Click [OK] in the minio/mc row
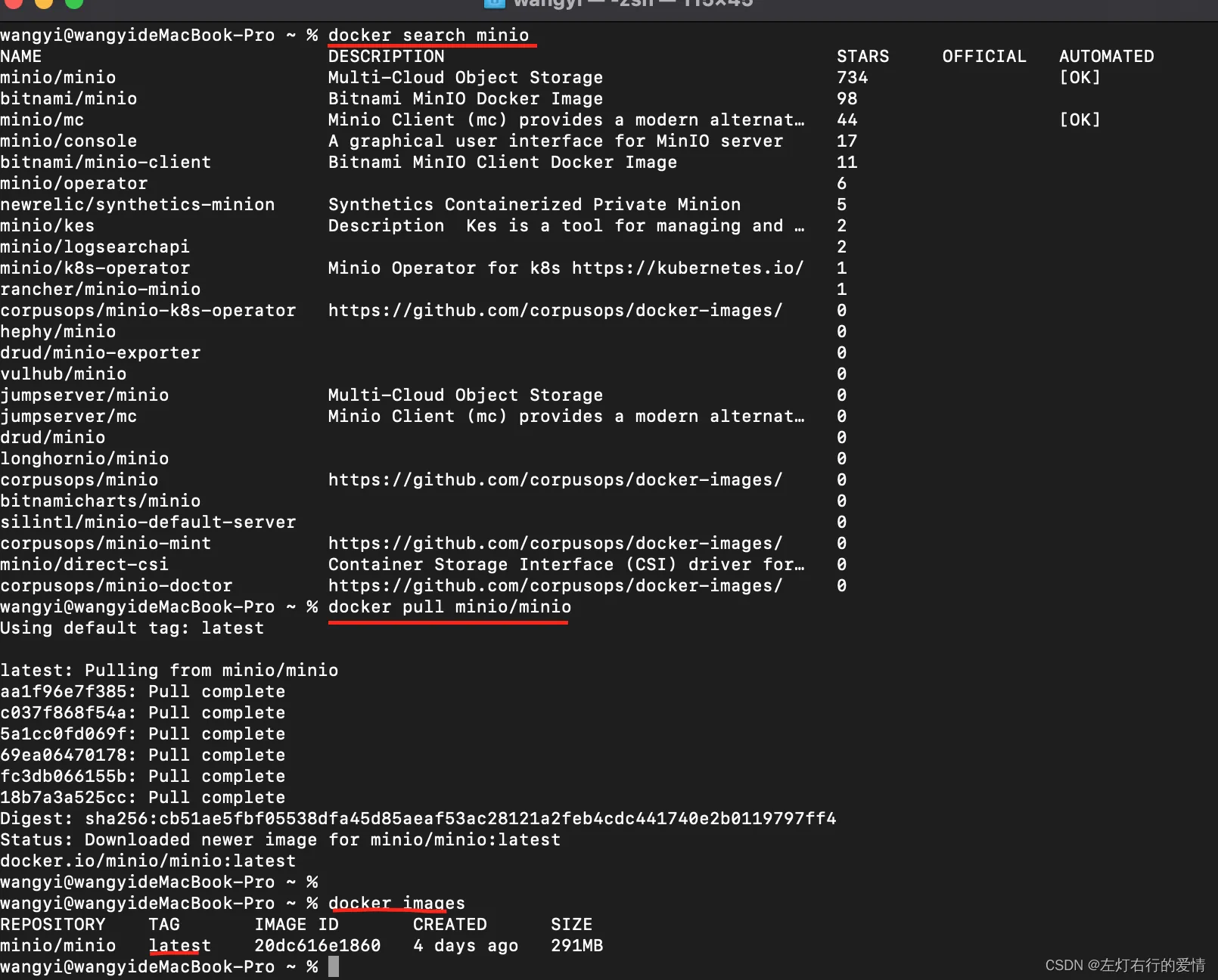1218x980 pixels. [1080, 119]
